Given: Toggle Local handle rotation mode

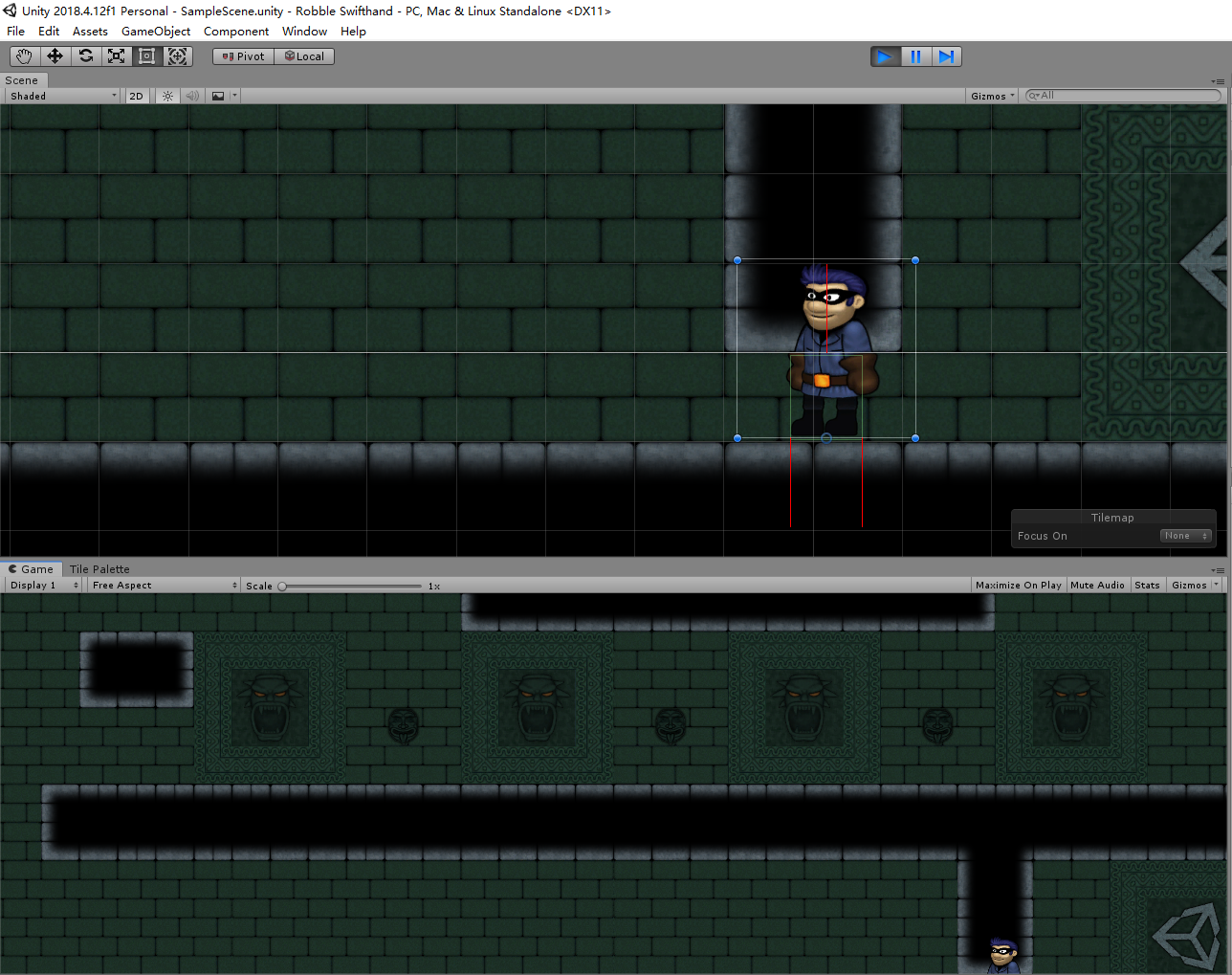Looking at the screenshot, I should (x=304, y=56).
